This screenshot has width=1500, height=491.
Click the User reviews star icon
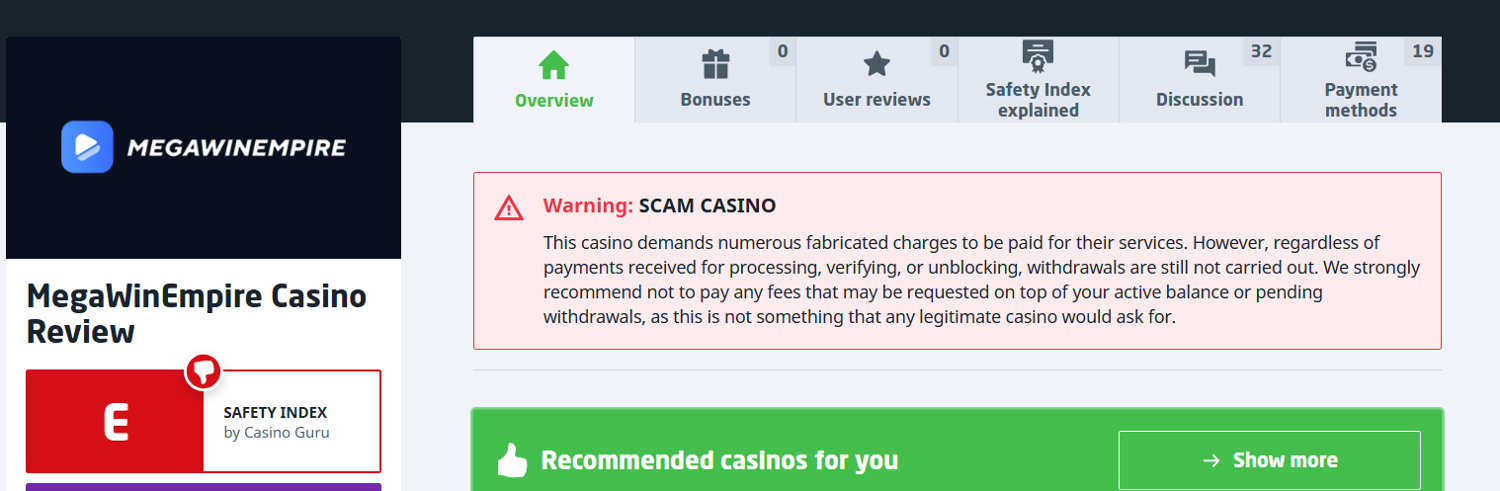[x=876, y=65]
